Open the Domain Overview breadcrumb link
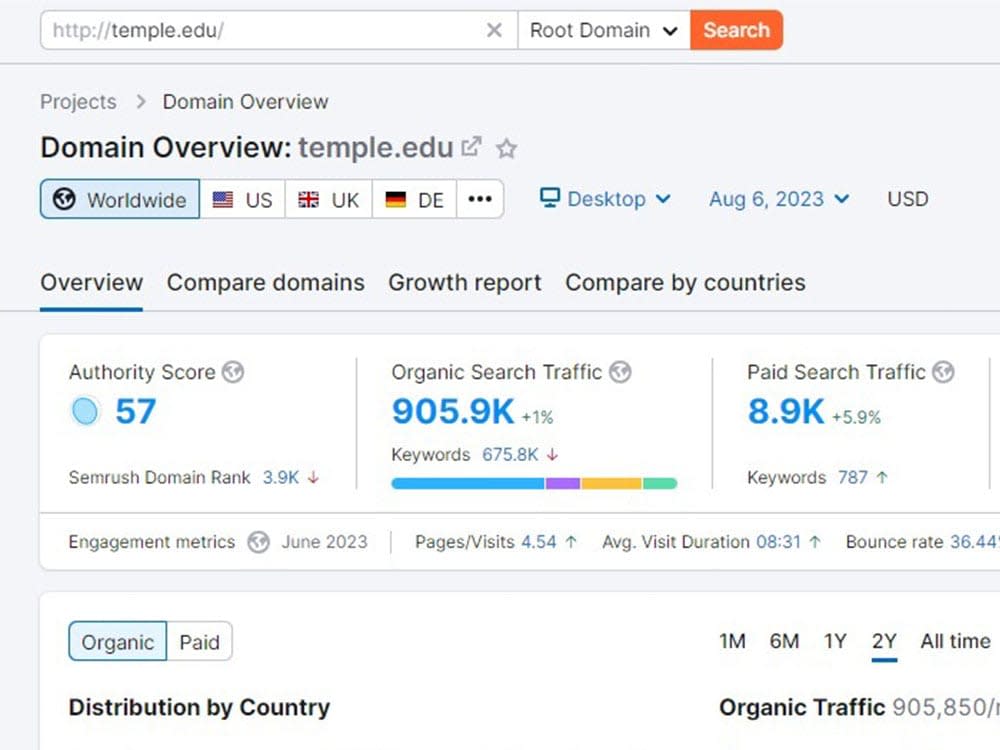Viewport: 1000px width, 750px height. pos(246,101)
